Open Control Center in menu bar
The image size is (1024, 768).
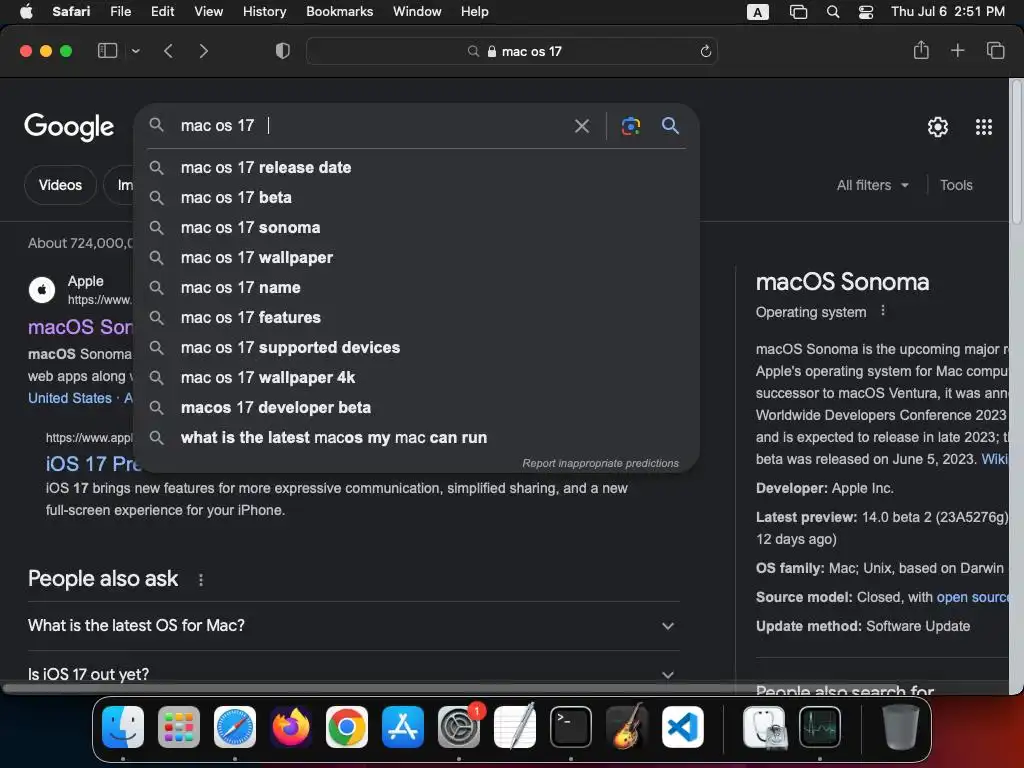click(866, 12)
